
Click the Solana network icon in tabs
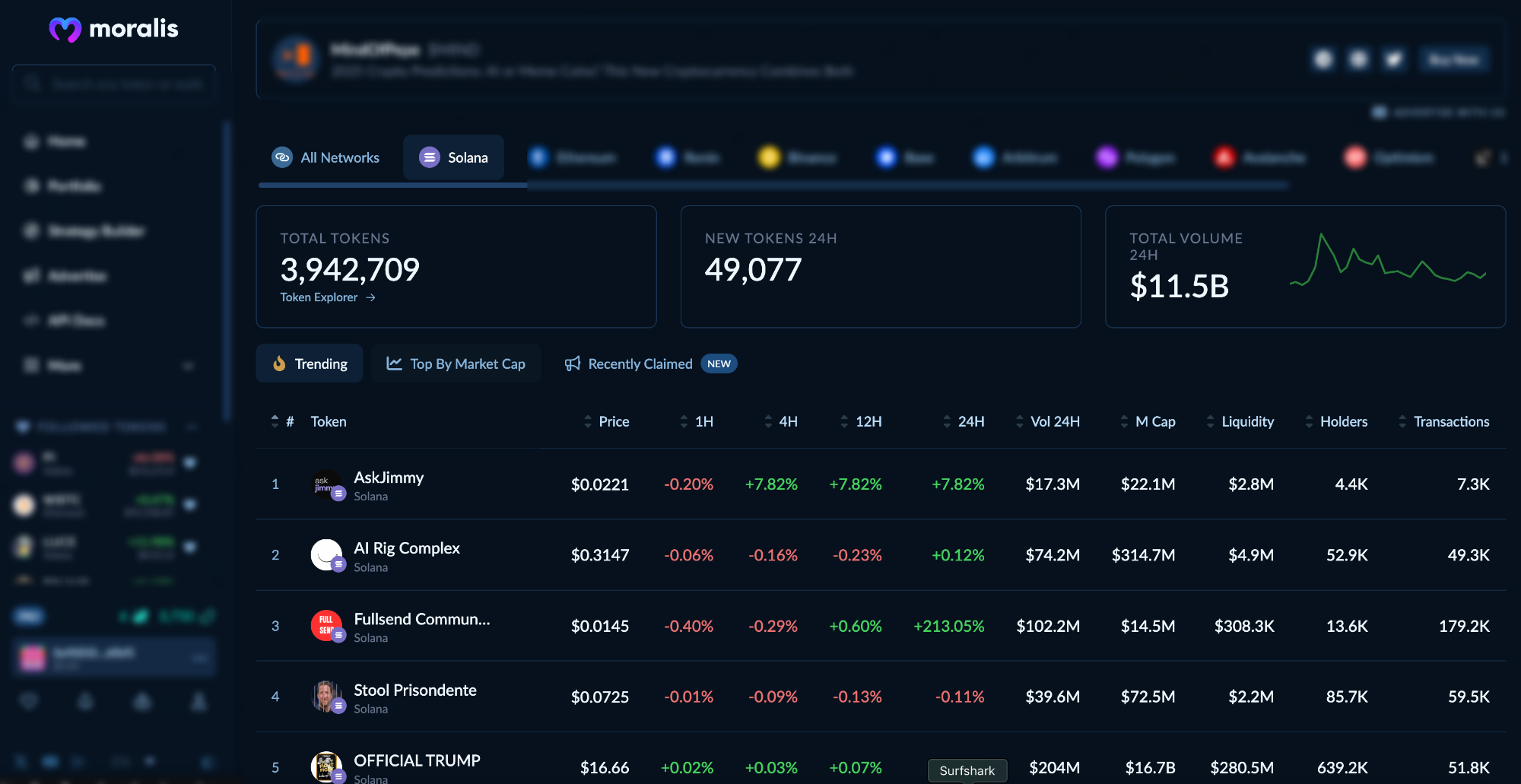[430, 157]
